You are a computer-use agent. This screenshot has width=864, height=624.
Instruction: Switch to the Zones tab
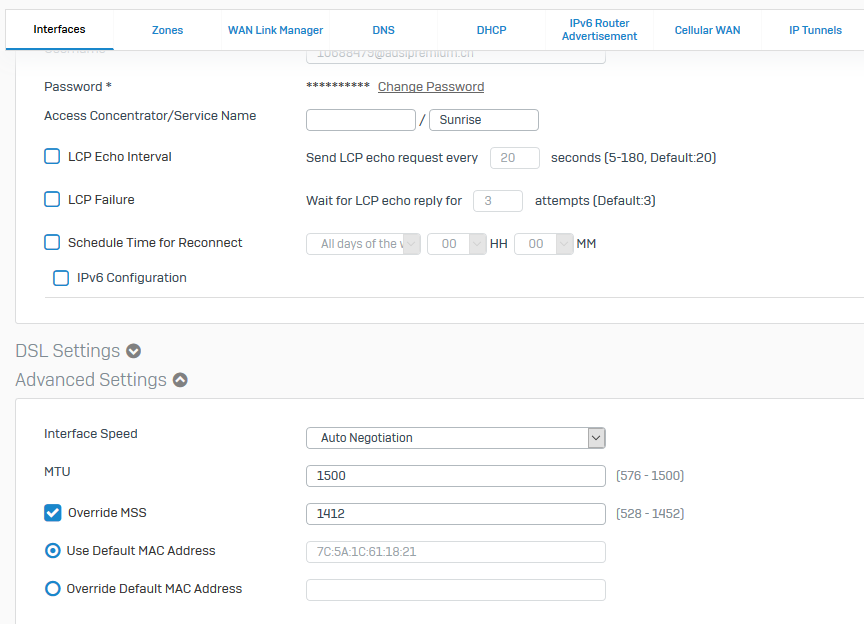click(167, 30)
